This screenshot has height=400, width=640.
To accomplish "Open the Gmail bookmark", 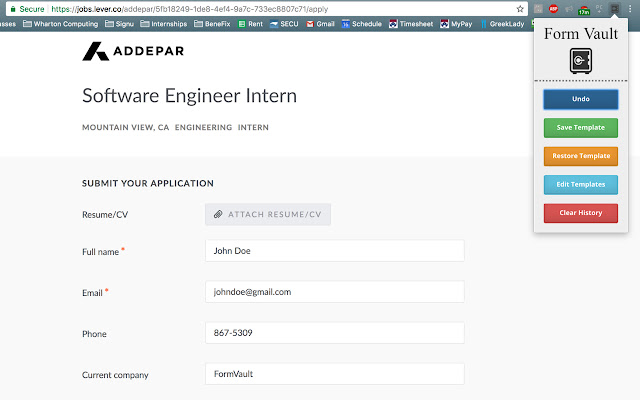I will tap(320, 24).
